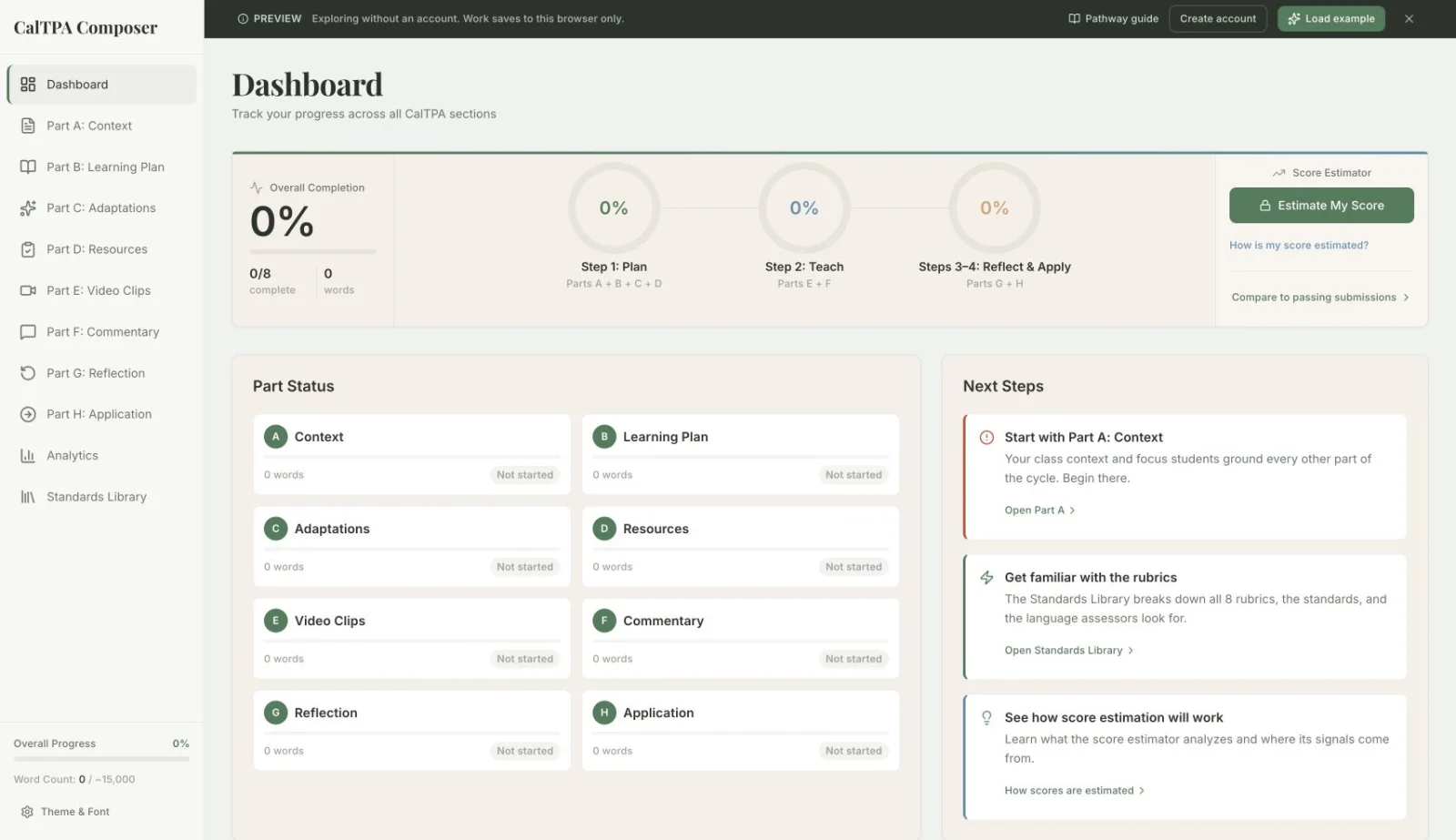Click the Part F: Commentary speech bubble icon
This screenshot has height=840, width=1456.
click(28, 332)
